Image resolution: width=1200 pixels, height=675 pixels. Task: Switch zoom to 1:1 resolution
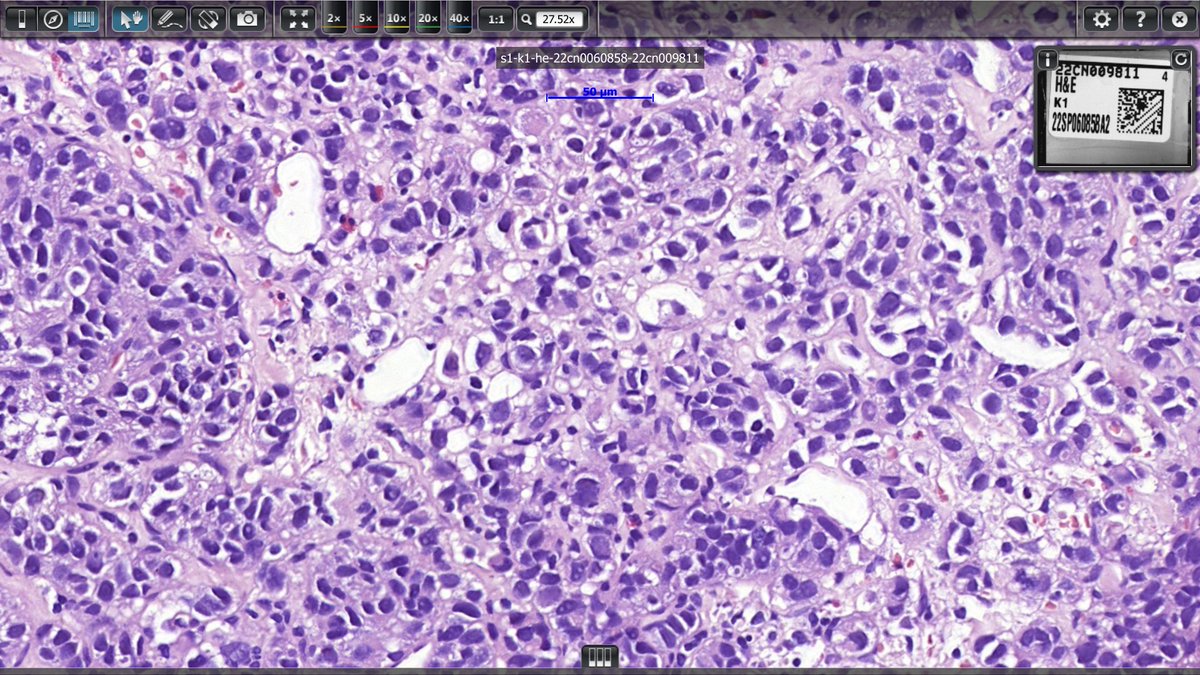[496, 19]
